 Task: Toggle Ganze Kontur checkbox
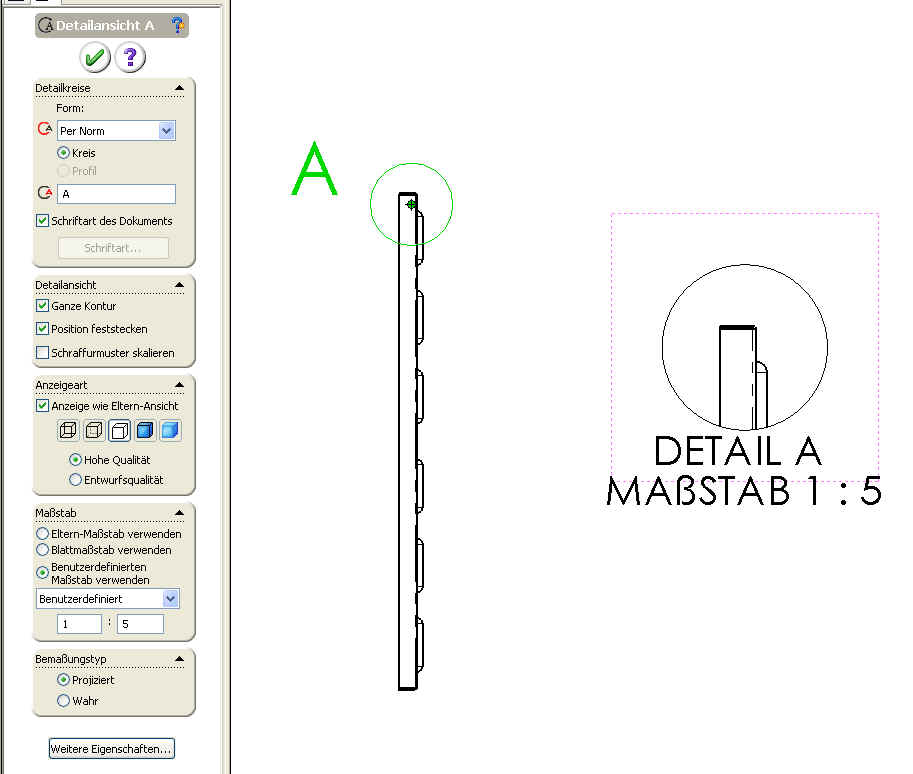click(x=43, y=306)
